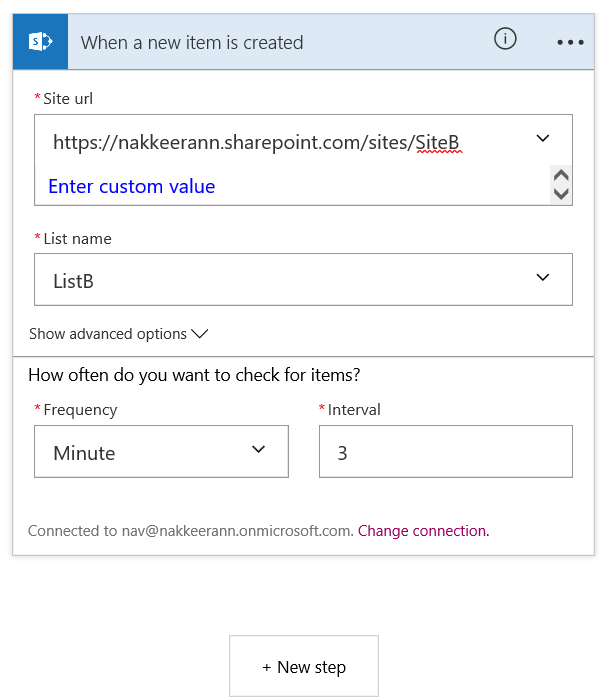Image resolution: width=605 pixels, height=699 pixels.
Task: Click the Change connection link
Action: tap(423, 531)
